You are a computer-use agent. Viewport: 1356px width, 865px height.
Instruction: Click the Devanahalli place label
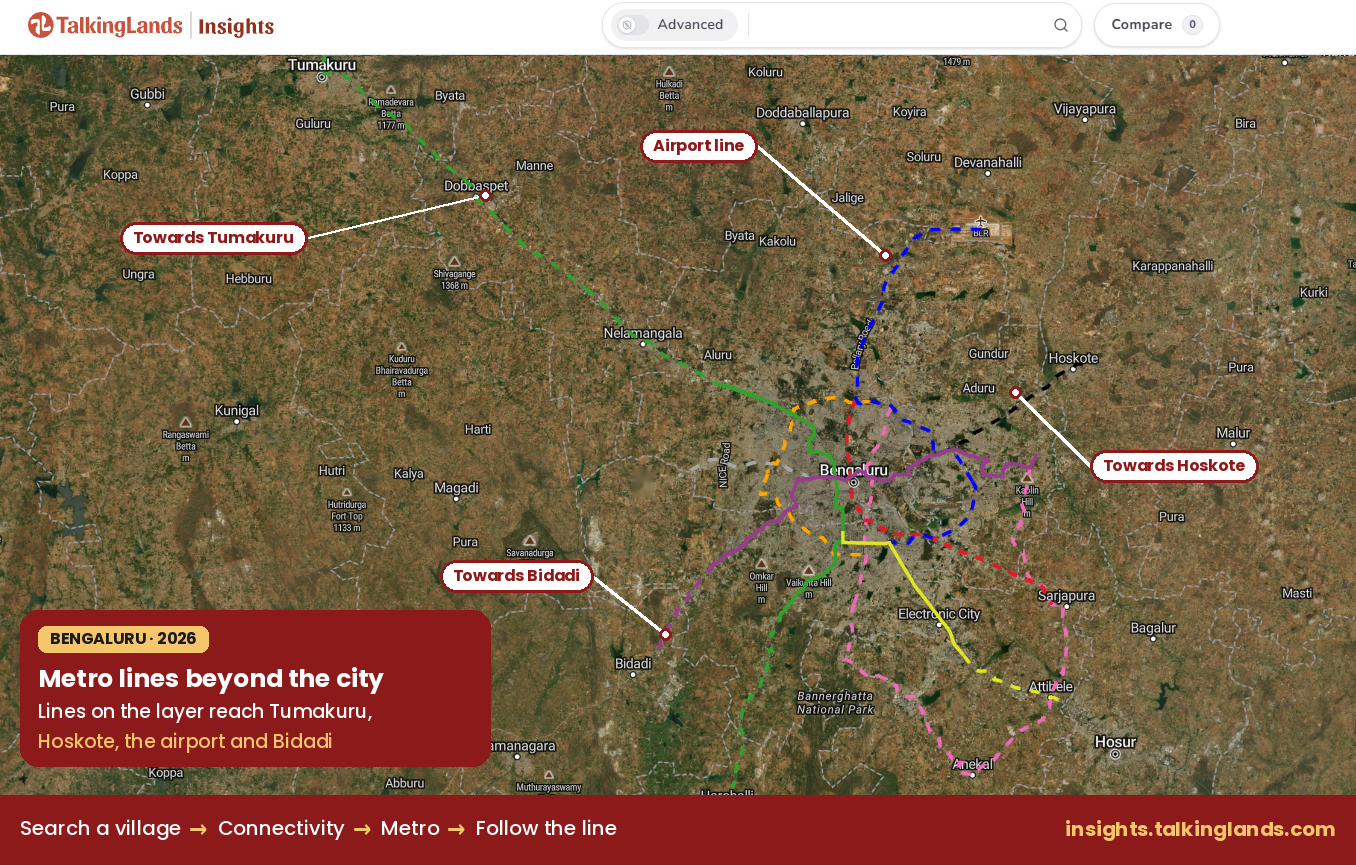988,162
